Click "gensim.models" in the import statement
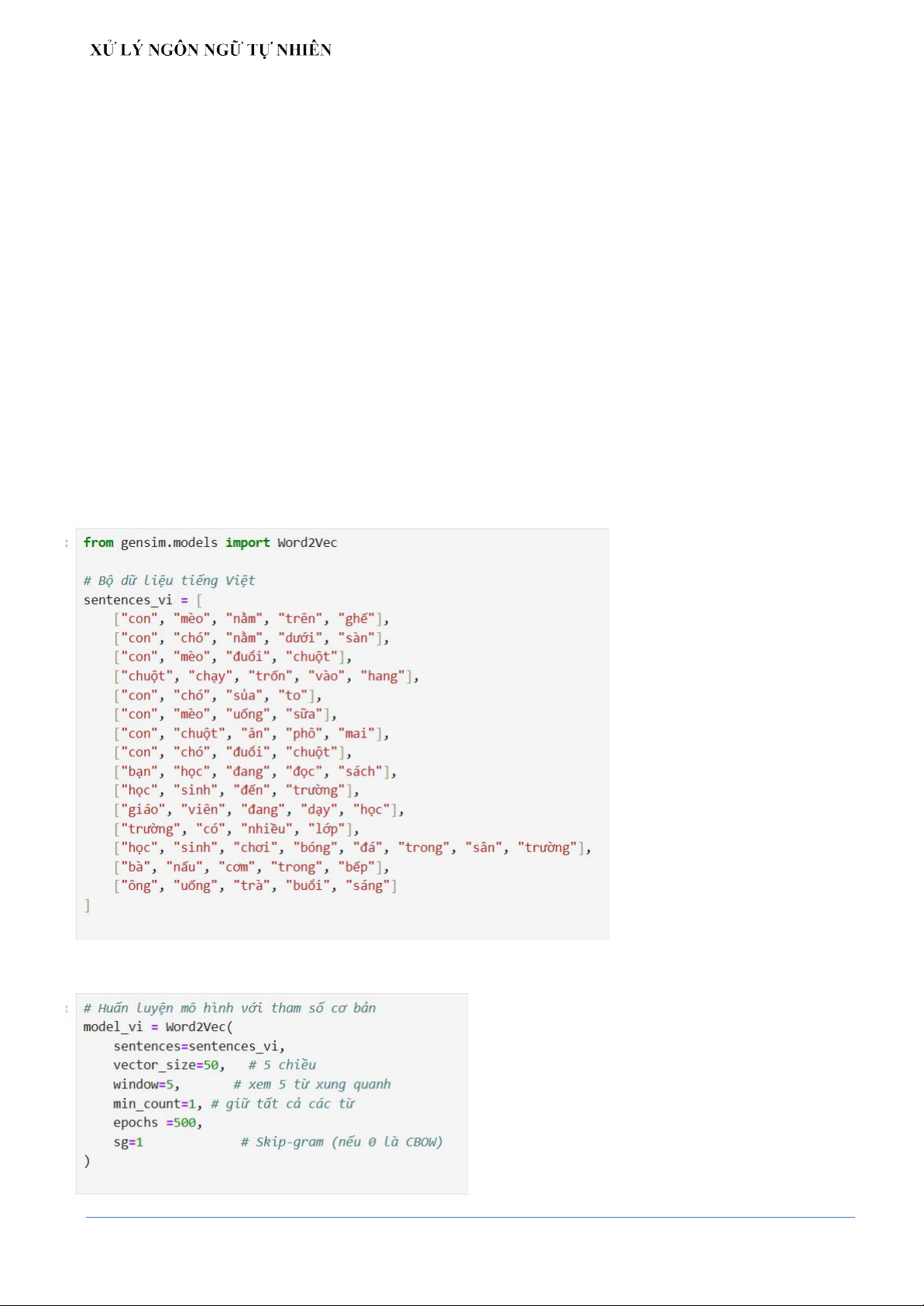 pos(169,542)
